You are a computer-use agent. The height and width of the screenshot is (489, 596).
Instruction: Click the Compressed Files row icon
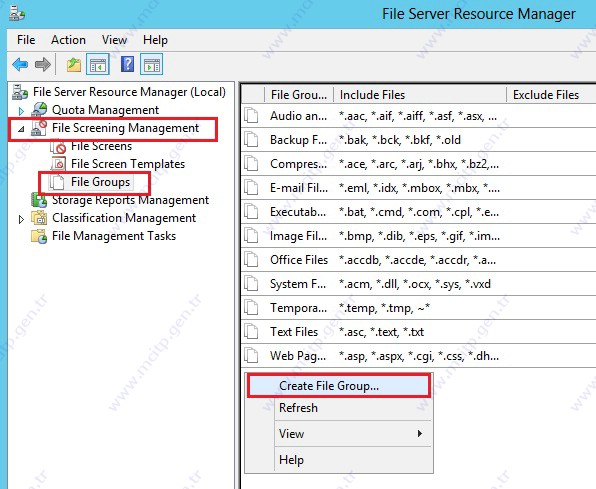(x=251, y=164)
